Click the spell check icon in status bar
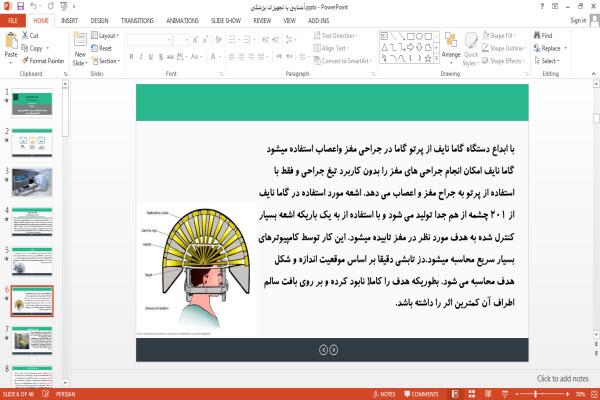Viewport: 600px width, 400px height. (x=46, y=394)
